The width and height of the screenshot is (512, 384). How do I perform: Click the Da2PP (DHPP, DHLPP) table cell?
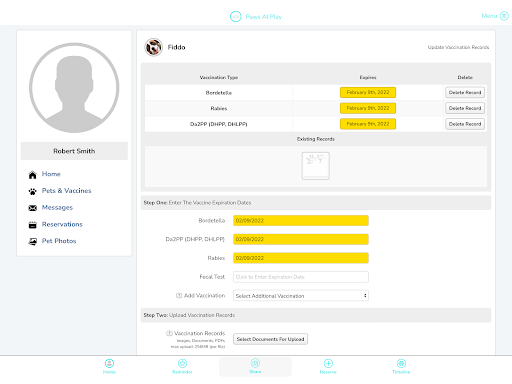point(219,124)
